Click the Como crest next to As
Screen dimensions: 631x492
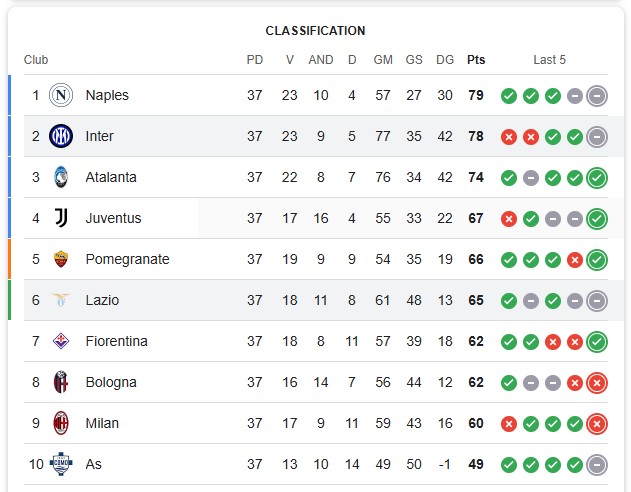coord(61,464)
